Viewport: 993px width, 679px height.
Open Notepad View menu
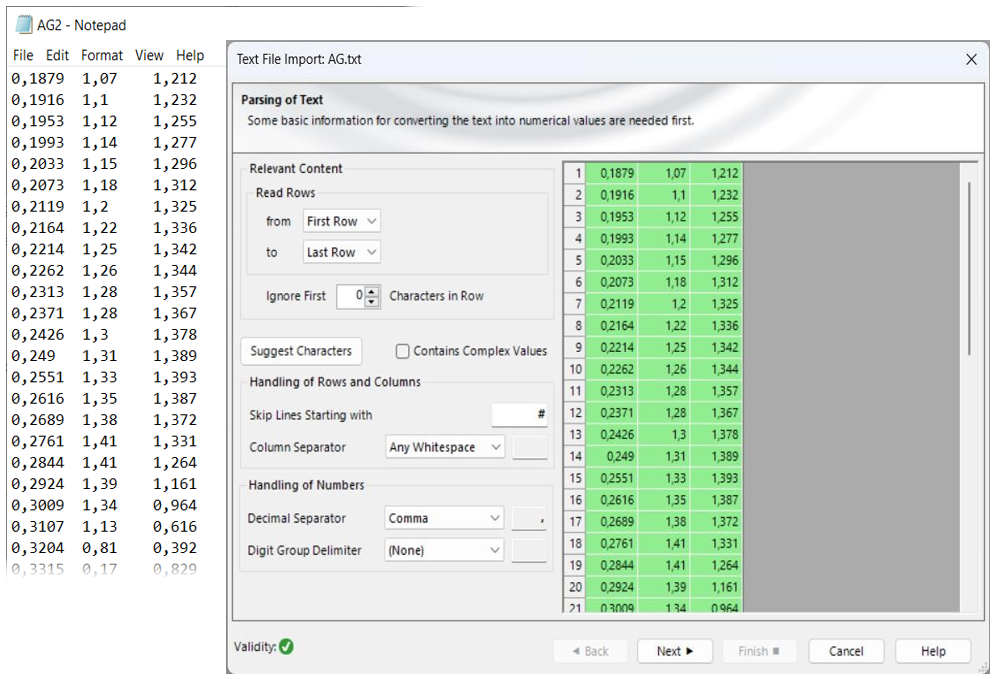[149, 56]
